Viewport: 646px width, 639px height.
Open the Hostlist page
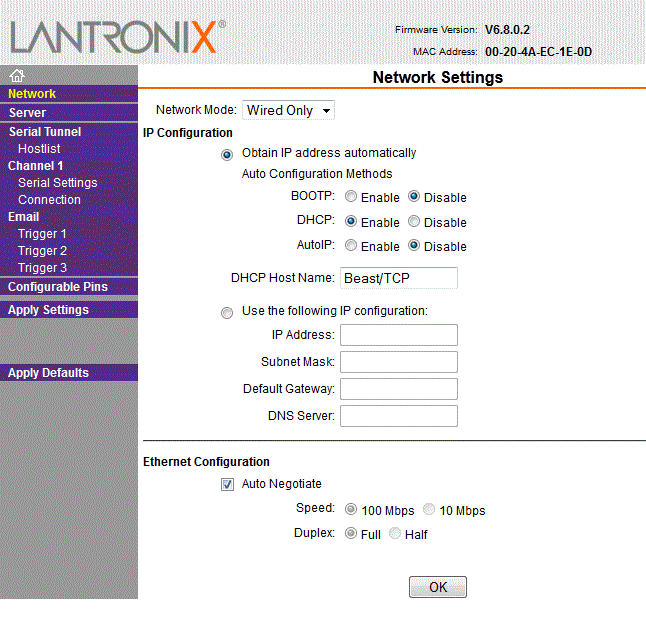coord(39,149)
